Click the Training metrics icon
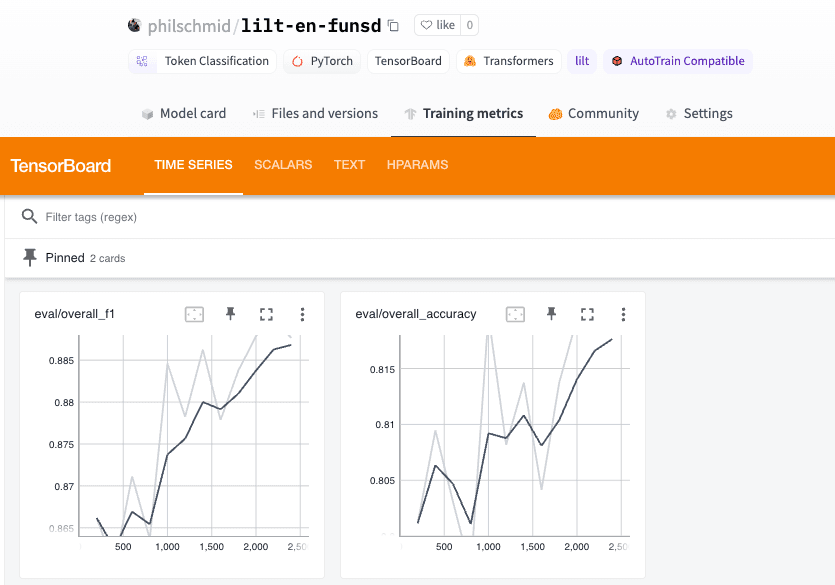The image size is (835, 585). (410, 114)
